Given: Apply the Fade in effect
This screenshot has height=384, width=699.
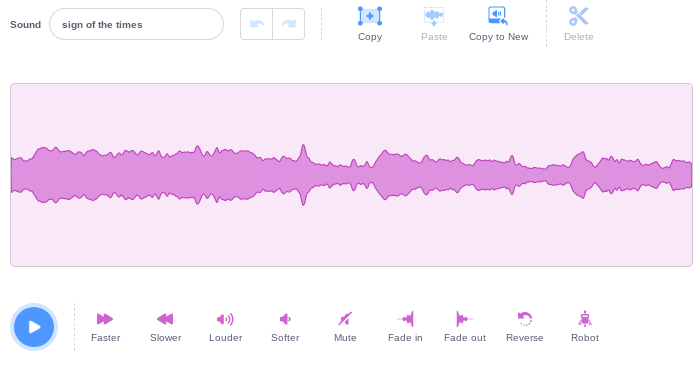Looking at the screenshot, I should point(405,319).
